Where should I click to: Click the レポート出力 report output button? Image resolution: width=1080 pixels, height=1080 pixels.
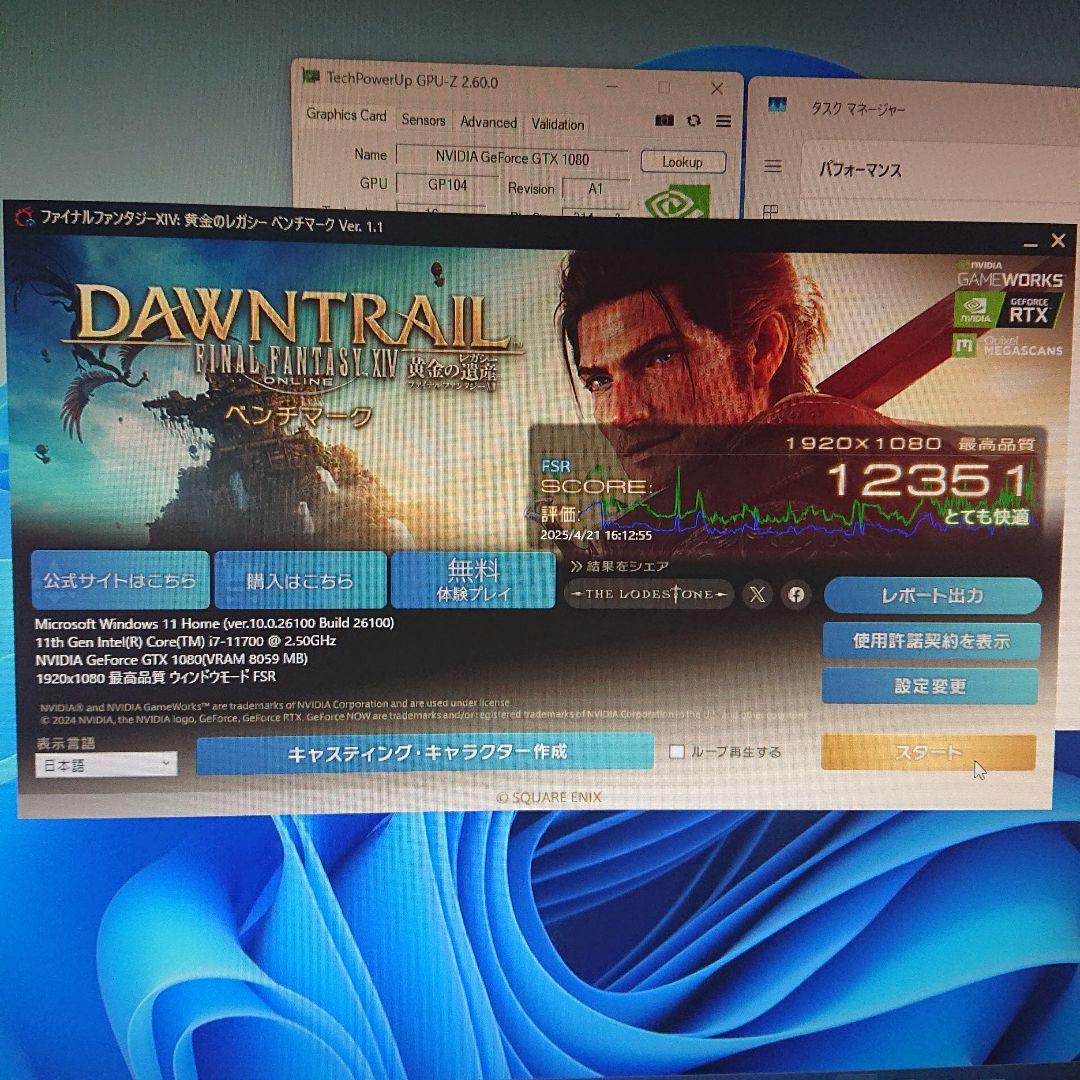point(932,596)
